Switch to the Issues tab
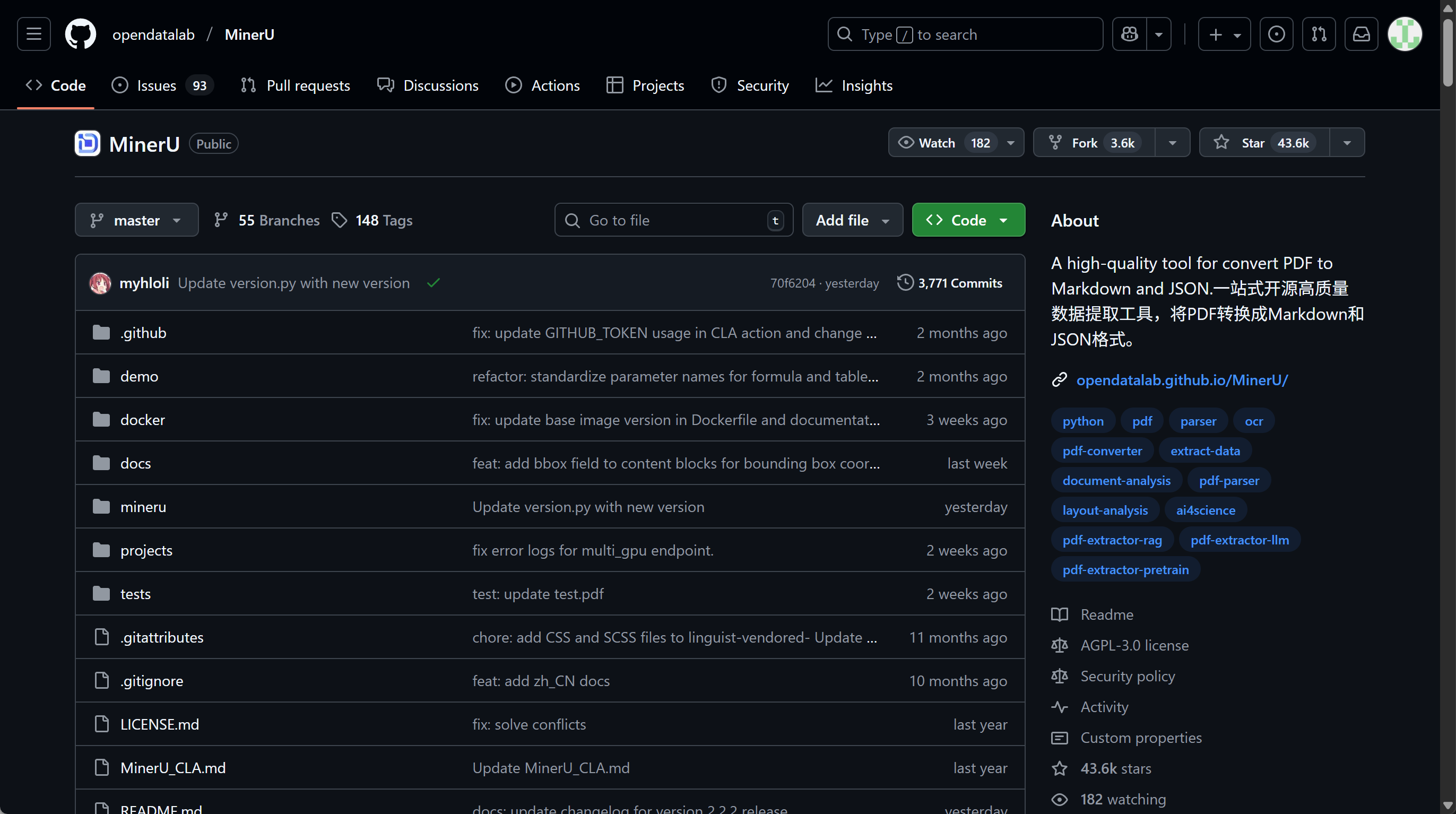The height and width of the screenshot is (814, 1456). (163, 85)
